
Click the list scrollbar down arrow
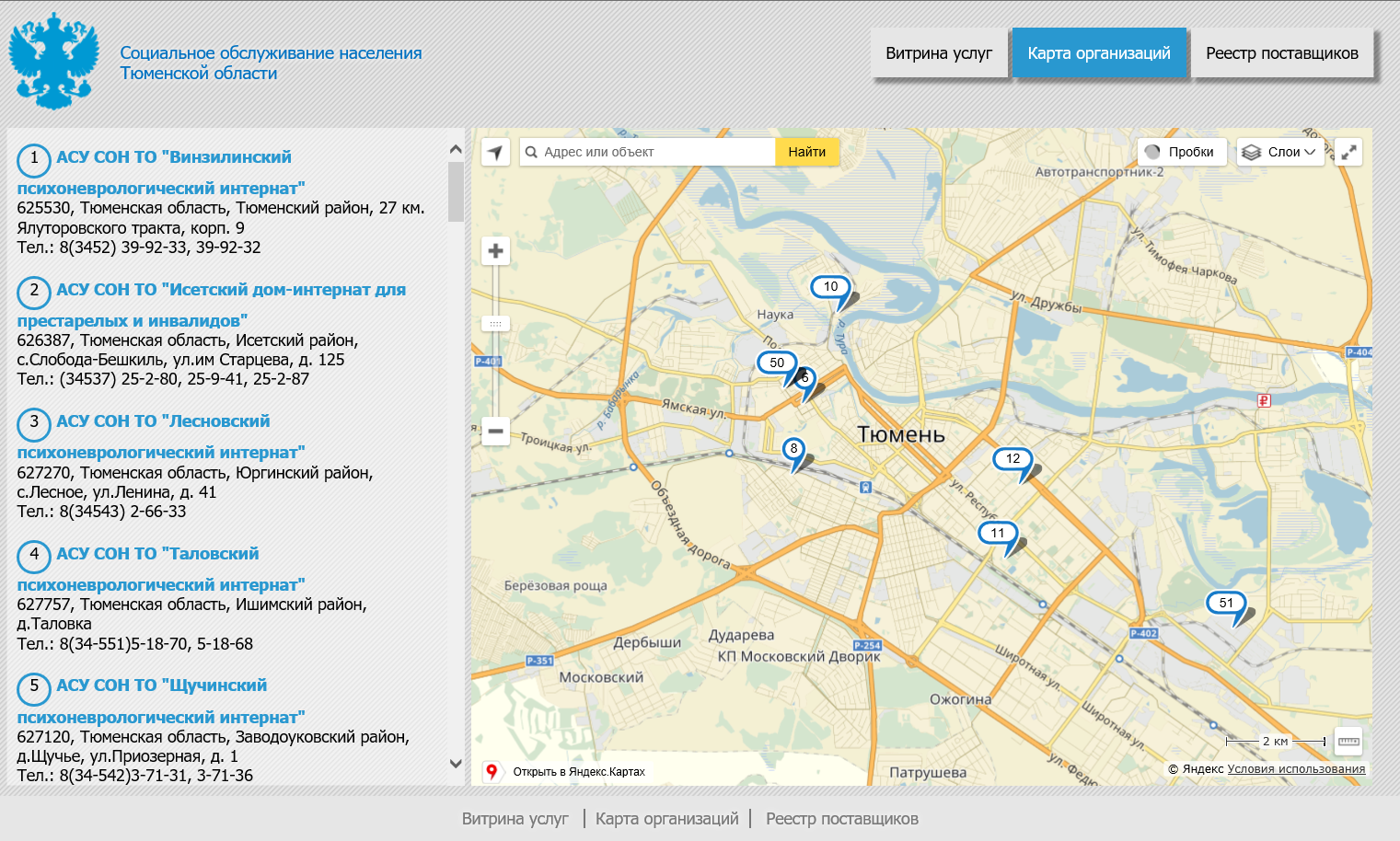point(456,764)
